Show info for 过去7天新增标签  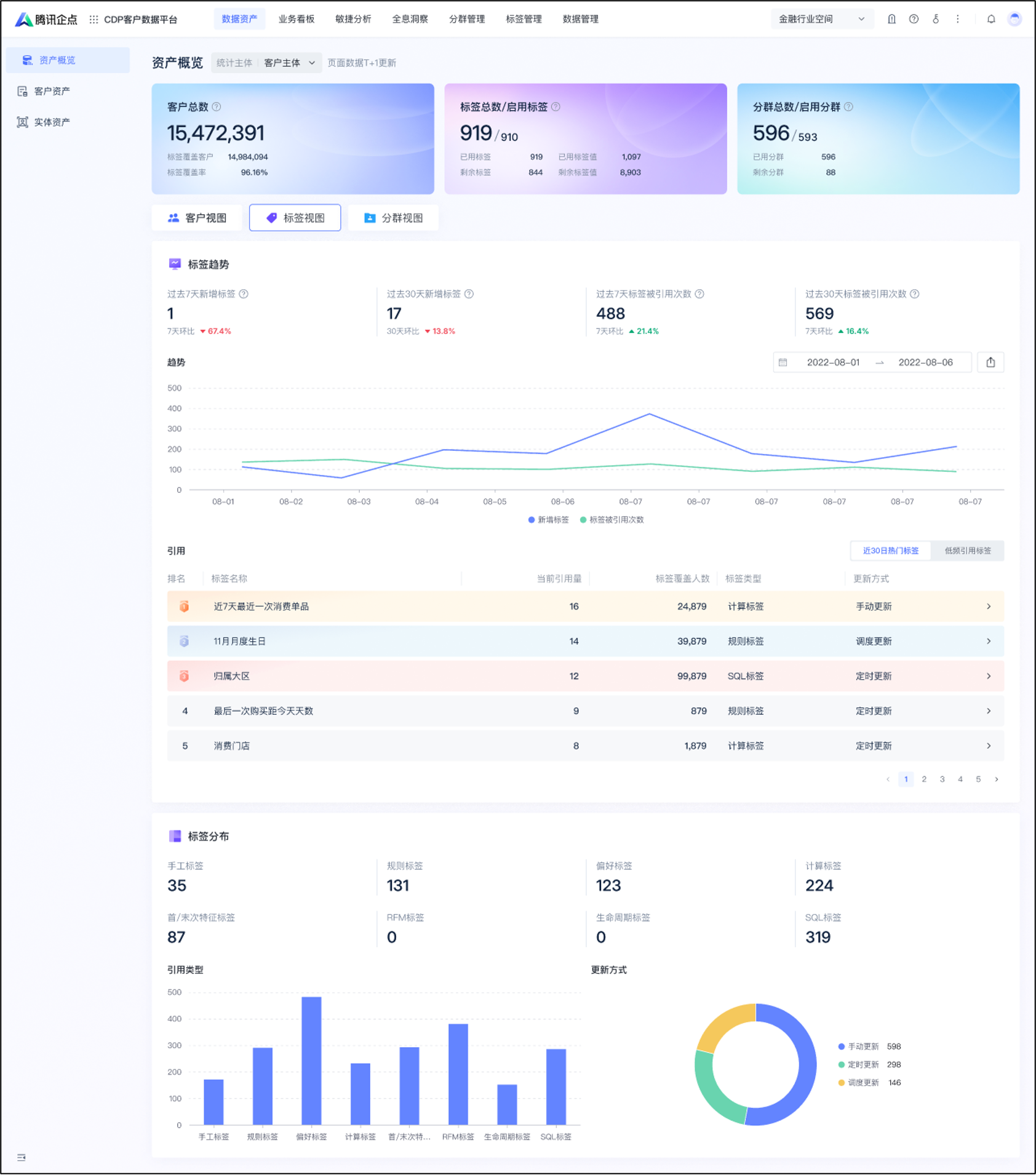244,294
